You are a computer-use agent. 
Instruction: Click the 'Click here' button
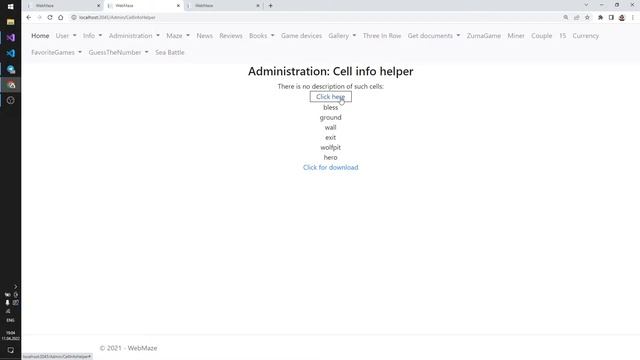click(331, 97)
